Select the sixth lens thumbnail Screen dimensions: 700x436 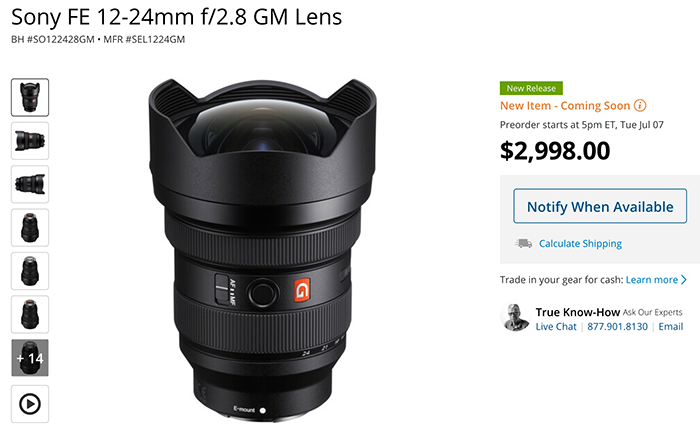(x=30, y=314)
